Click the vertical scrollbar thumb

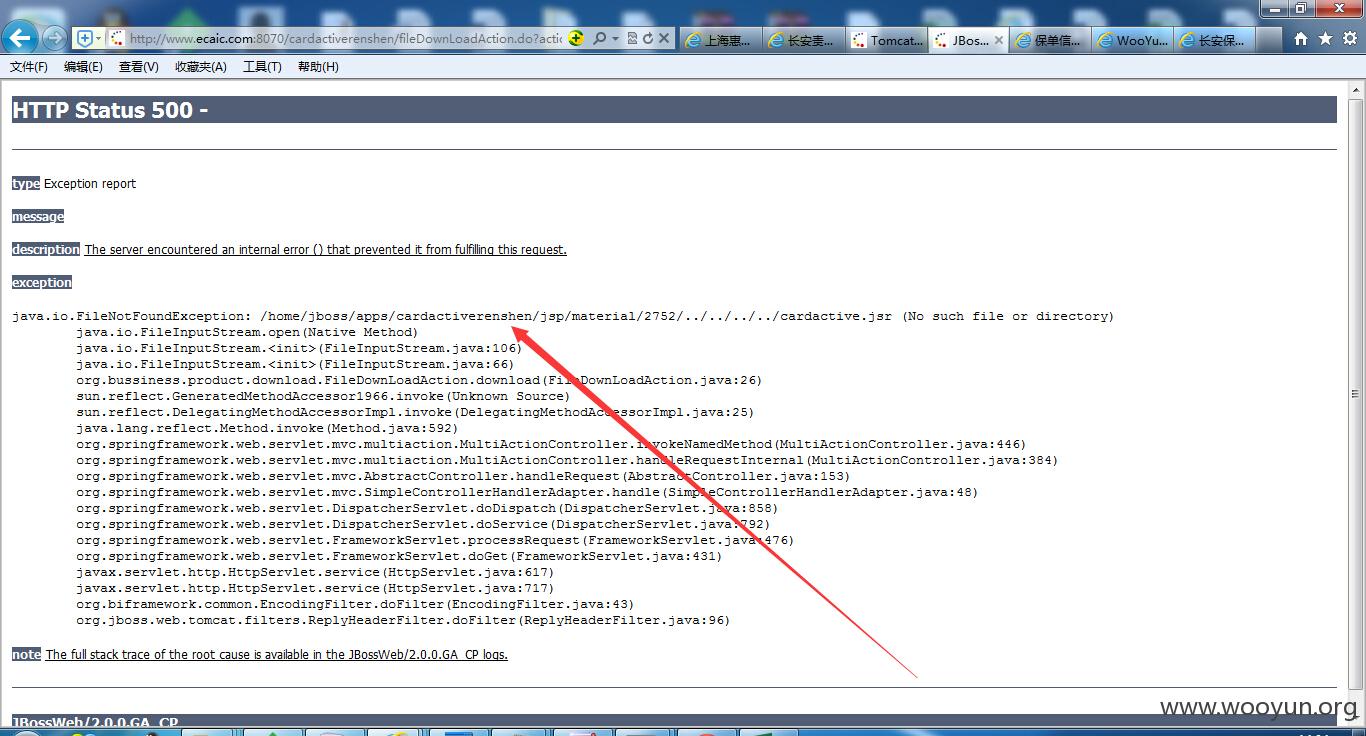1356,394
